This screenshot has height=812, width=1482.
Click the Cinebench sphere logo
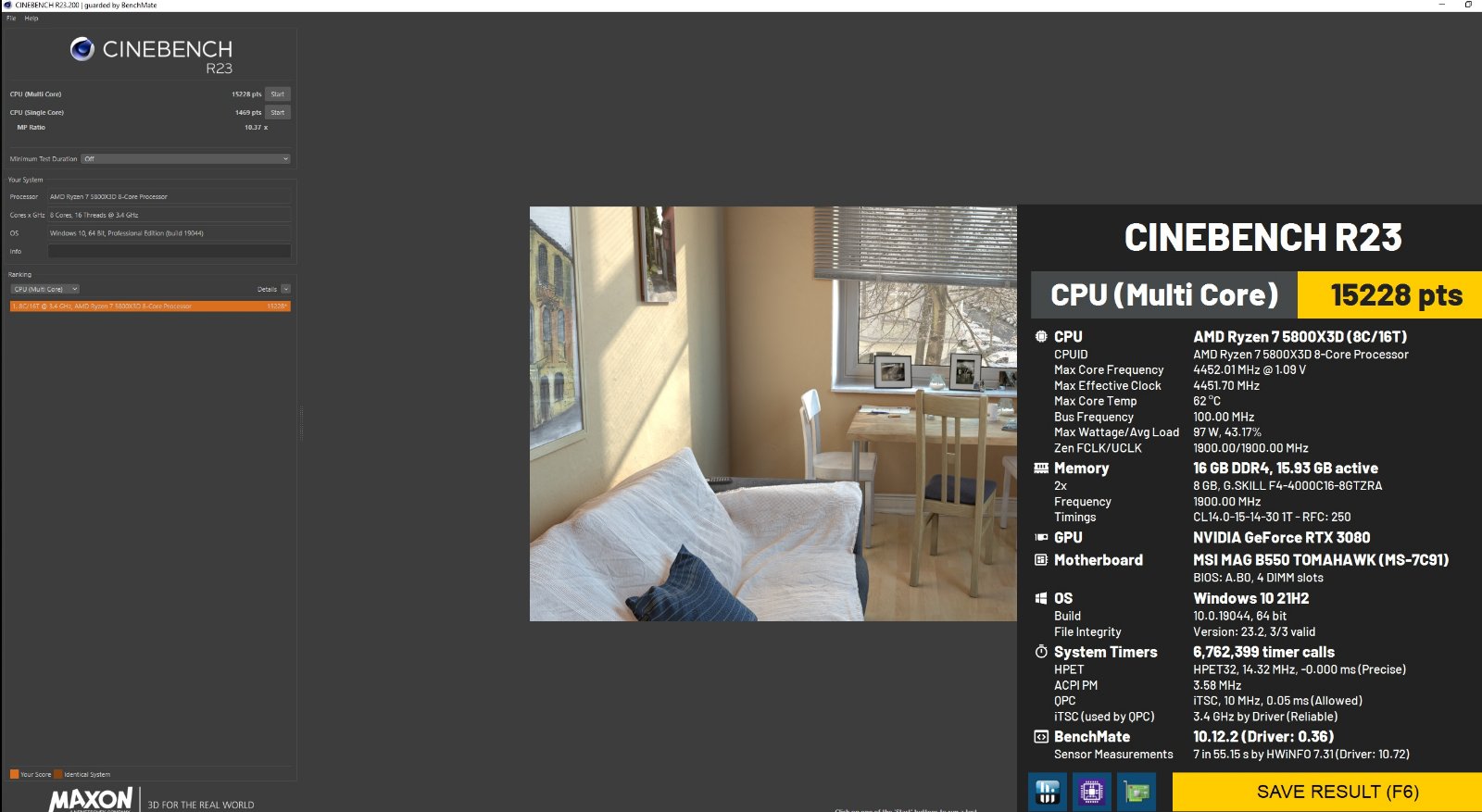coord(82,49)
